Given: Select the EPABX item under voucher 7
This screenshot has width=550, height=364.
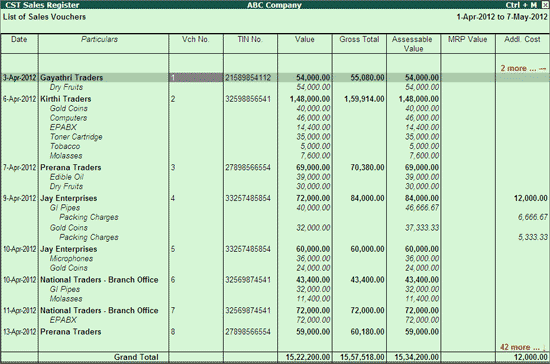Looking at the screenshot, I should coord(63,320).
